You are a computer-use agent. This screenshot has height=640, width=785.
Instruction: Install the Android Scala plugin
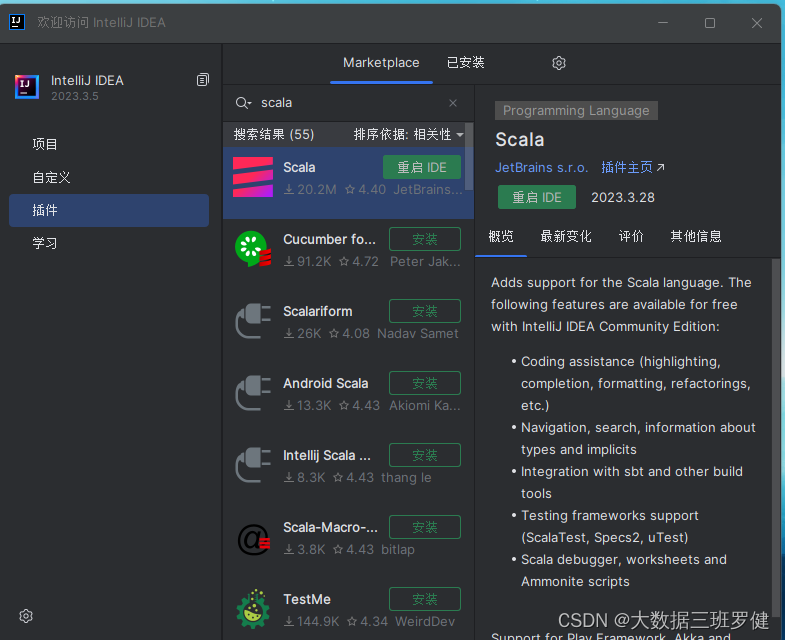coord(425,384)
